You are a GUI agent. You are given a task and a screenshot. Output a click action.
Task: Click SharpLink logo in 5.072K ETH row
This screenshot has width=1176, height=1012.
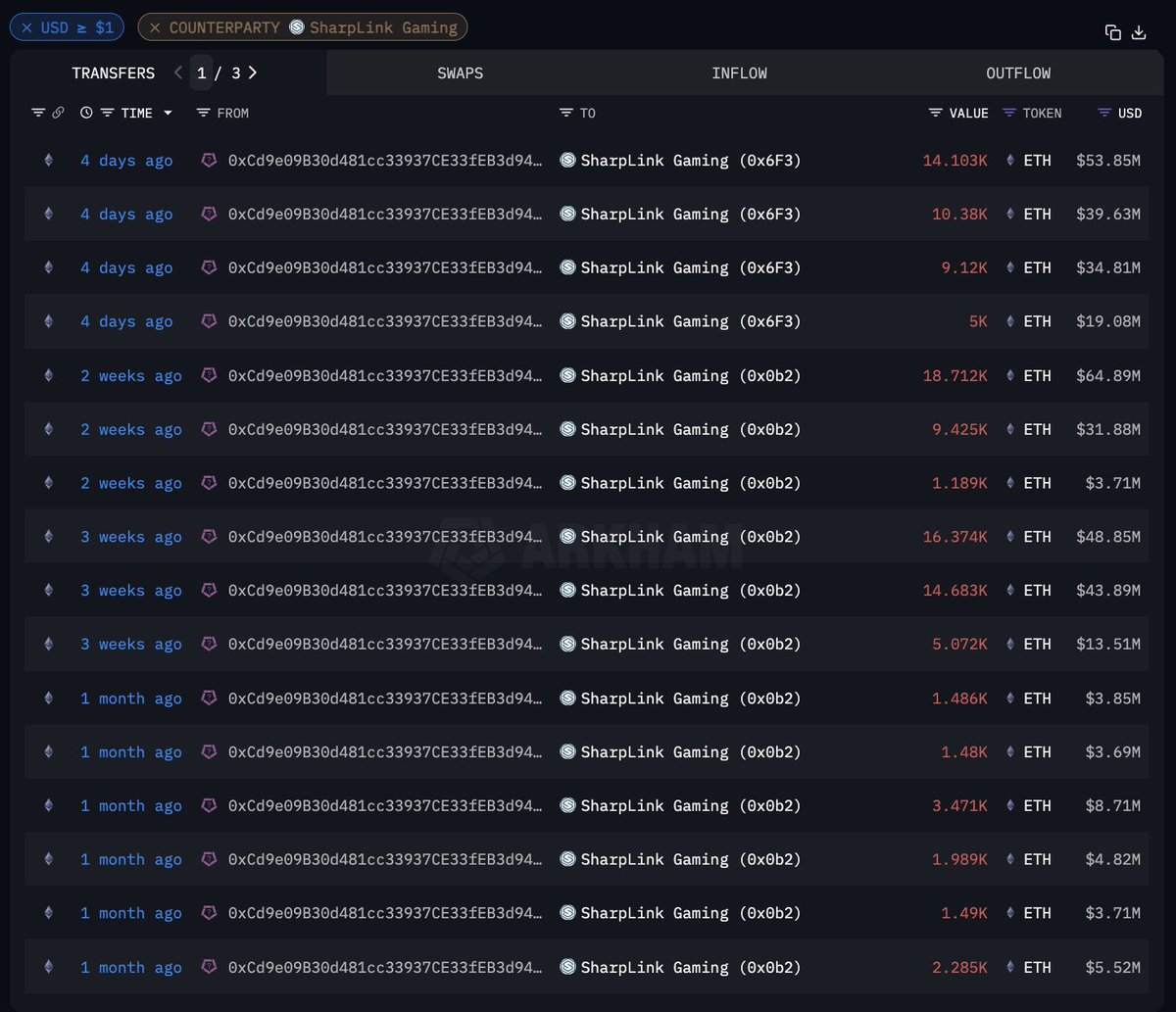pos(567,644)
